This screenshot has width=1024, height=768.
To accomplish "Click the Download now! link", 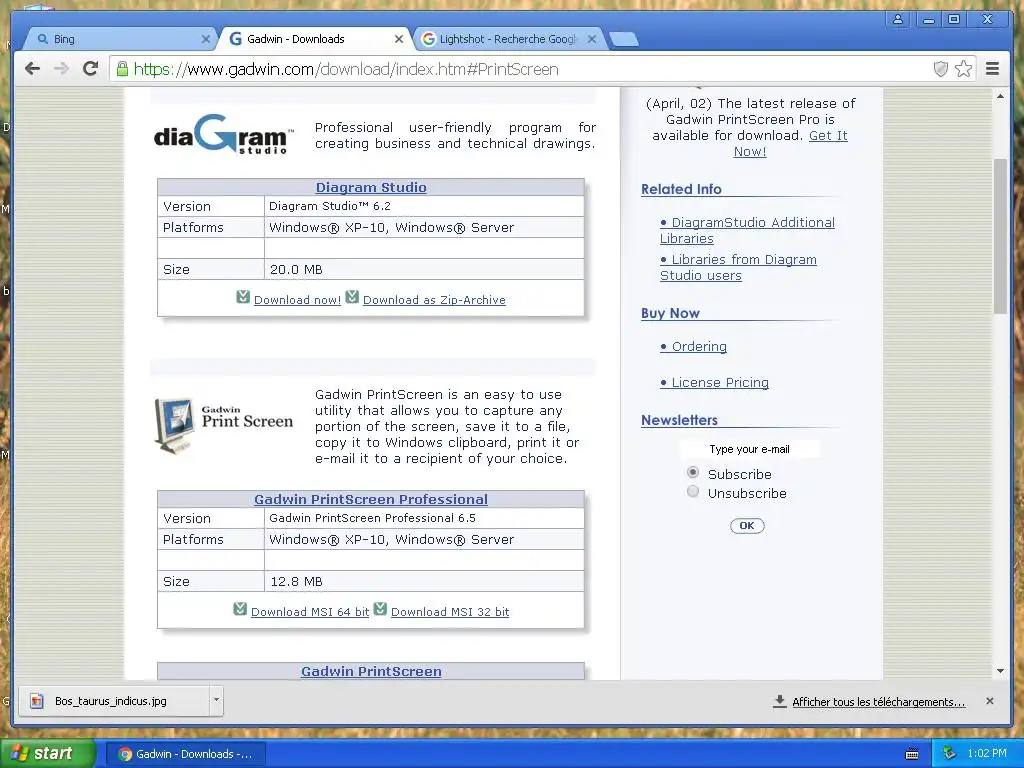I will pyautogui.click(x=297, y=300).
